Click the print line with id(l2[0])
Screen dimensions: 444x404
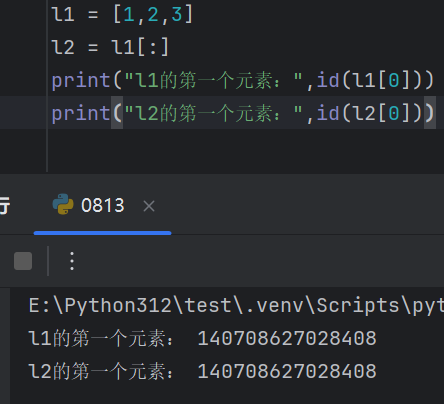[x=243, y=113]
